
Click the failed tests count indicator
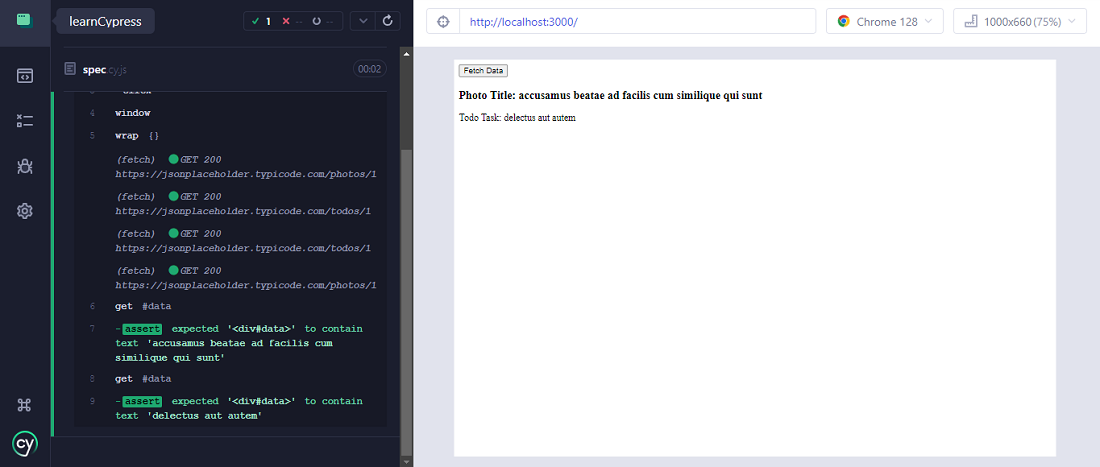tap(292, 22)
